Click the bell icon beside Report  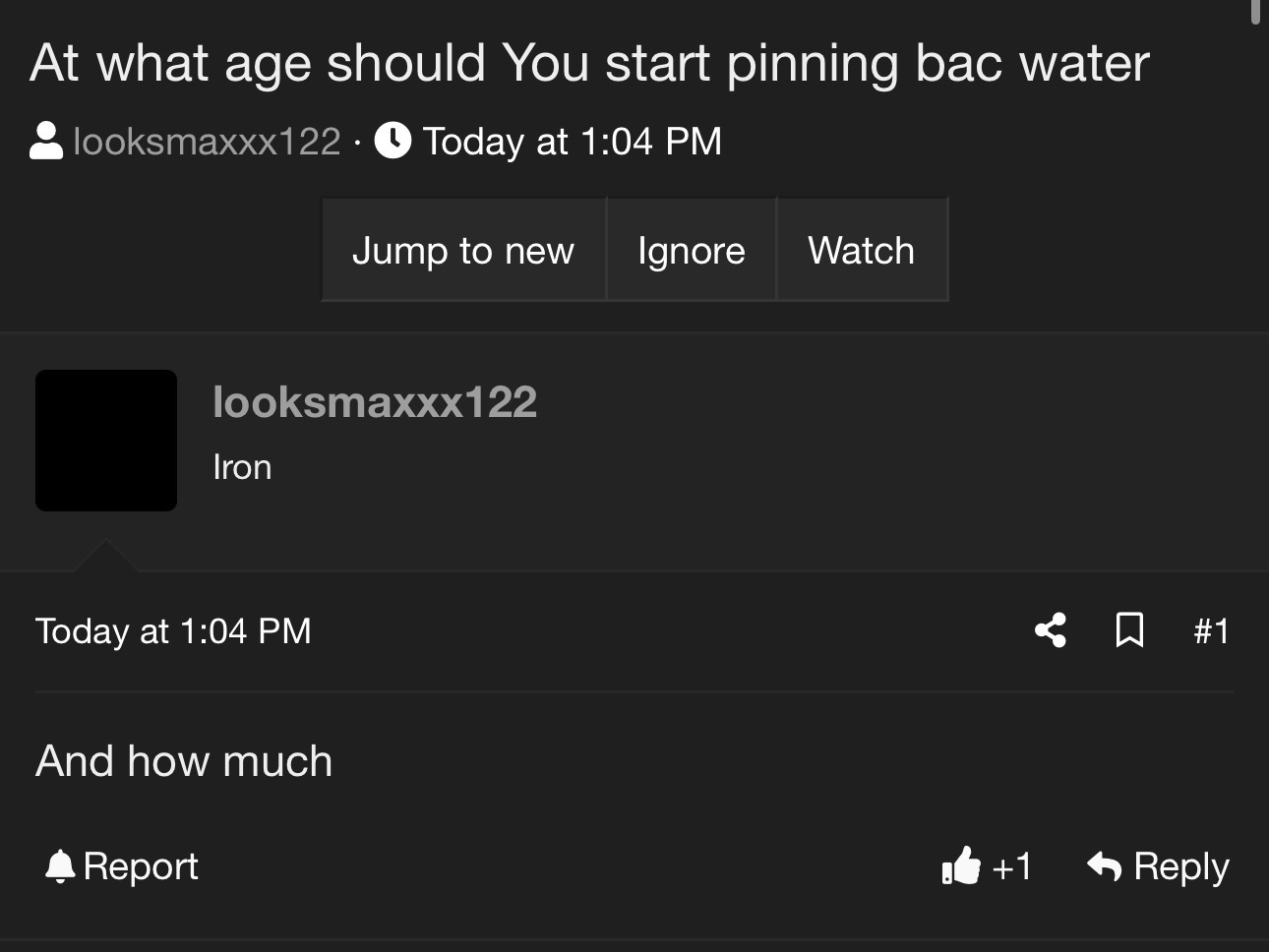pos(60,866)
